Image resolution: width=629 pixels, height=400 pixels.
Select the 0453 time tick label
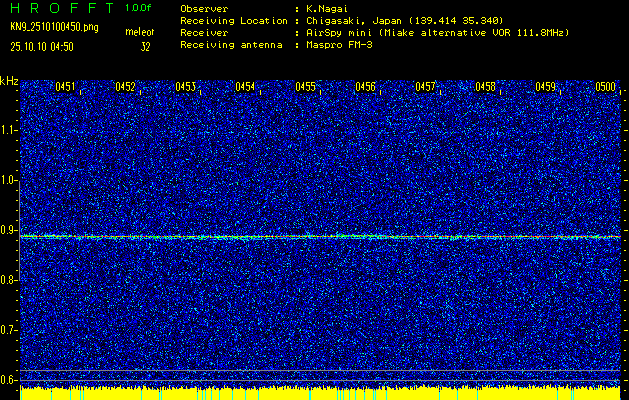click(186, 87)
